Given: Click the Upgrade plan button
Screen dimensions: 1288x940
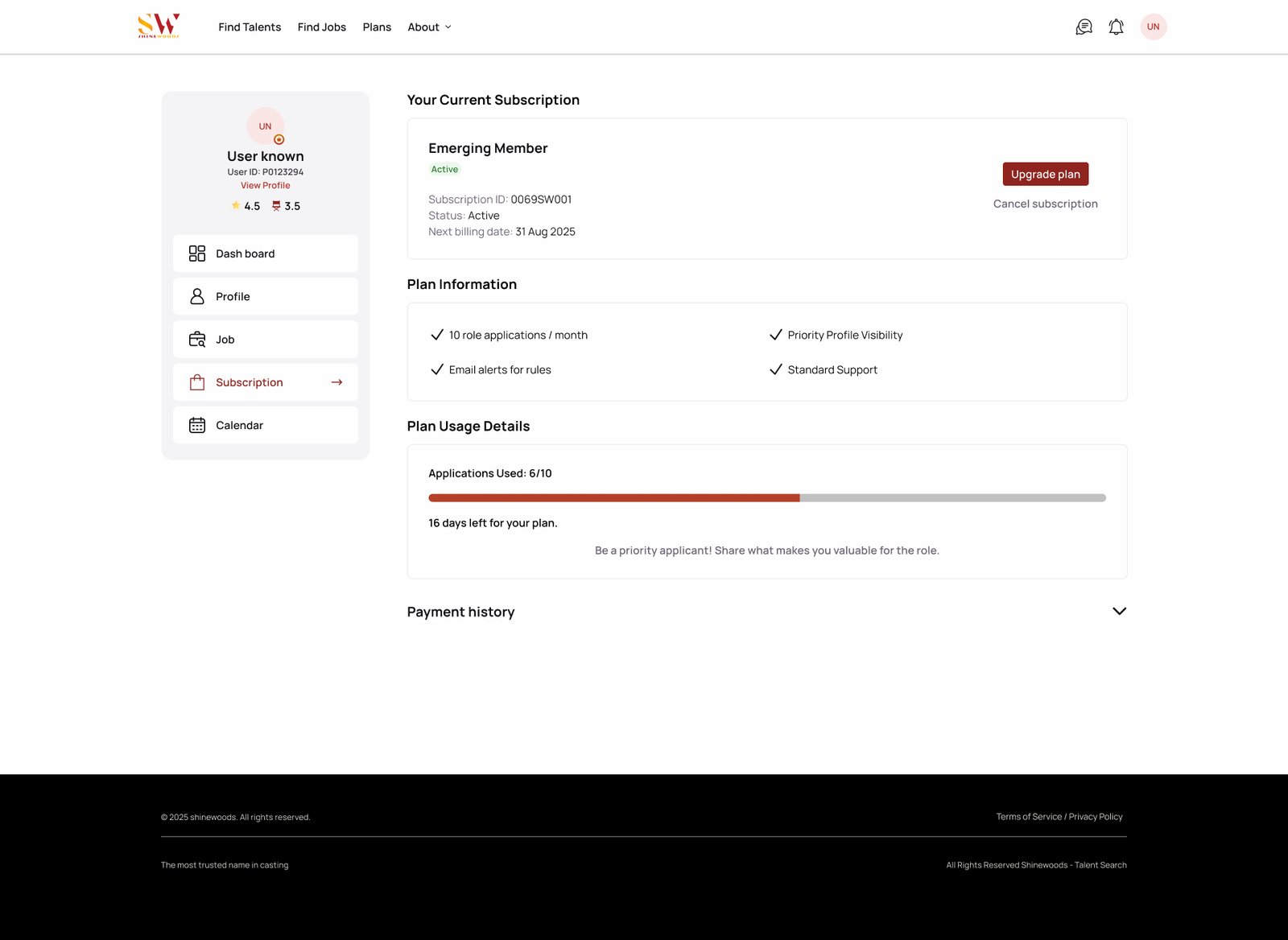Looking at the screenshot, I should 1045,175.
